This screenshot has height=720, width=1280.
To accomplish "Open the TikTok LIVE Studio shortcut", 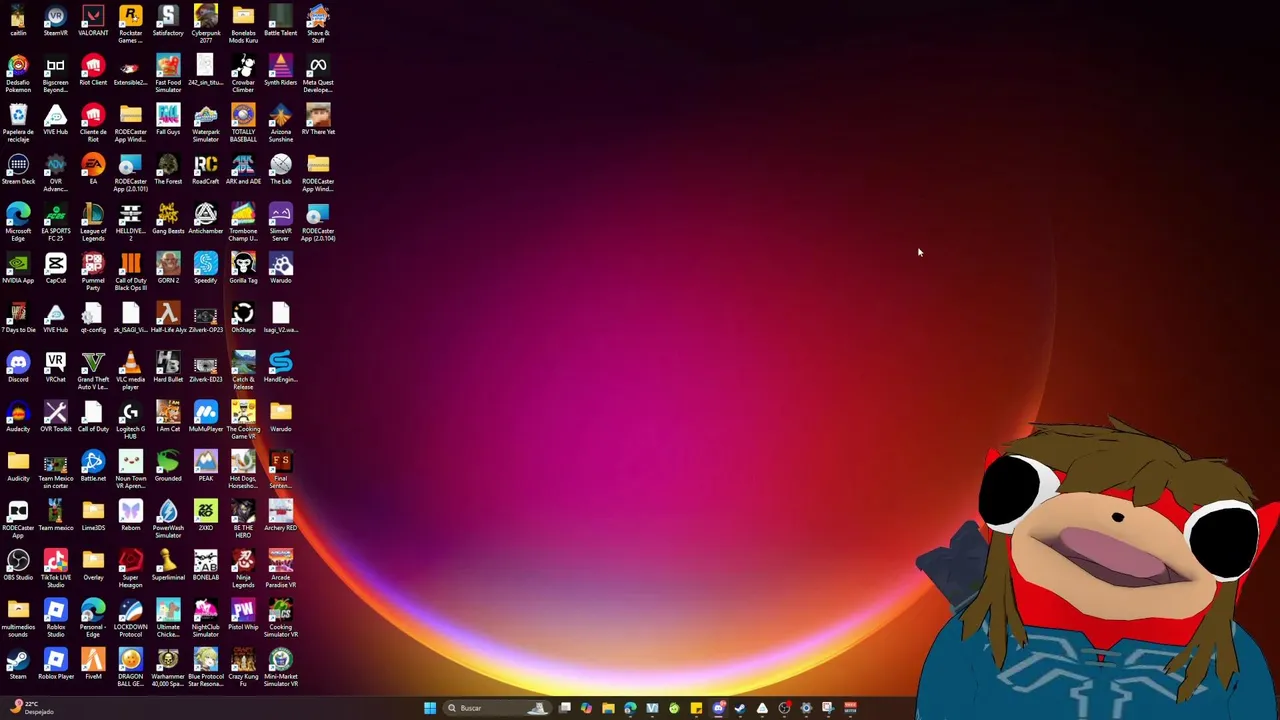I will pos(55,569).
